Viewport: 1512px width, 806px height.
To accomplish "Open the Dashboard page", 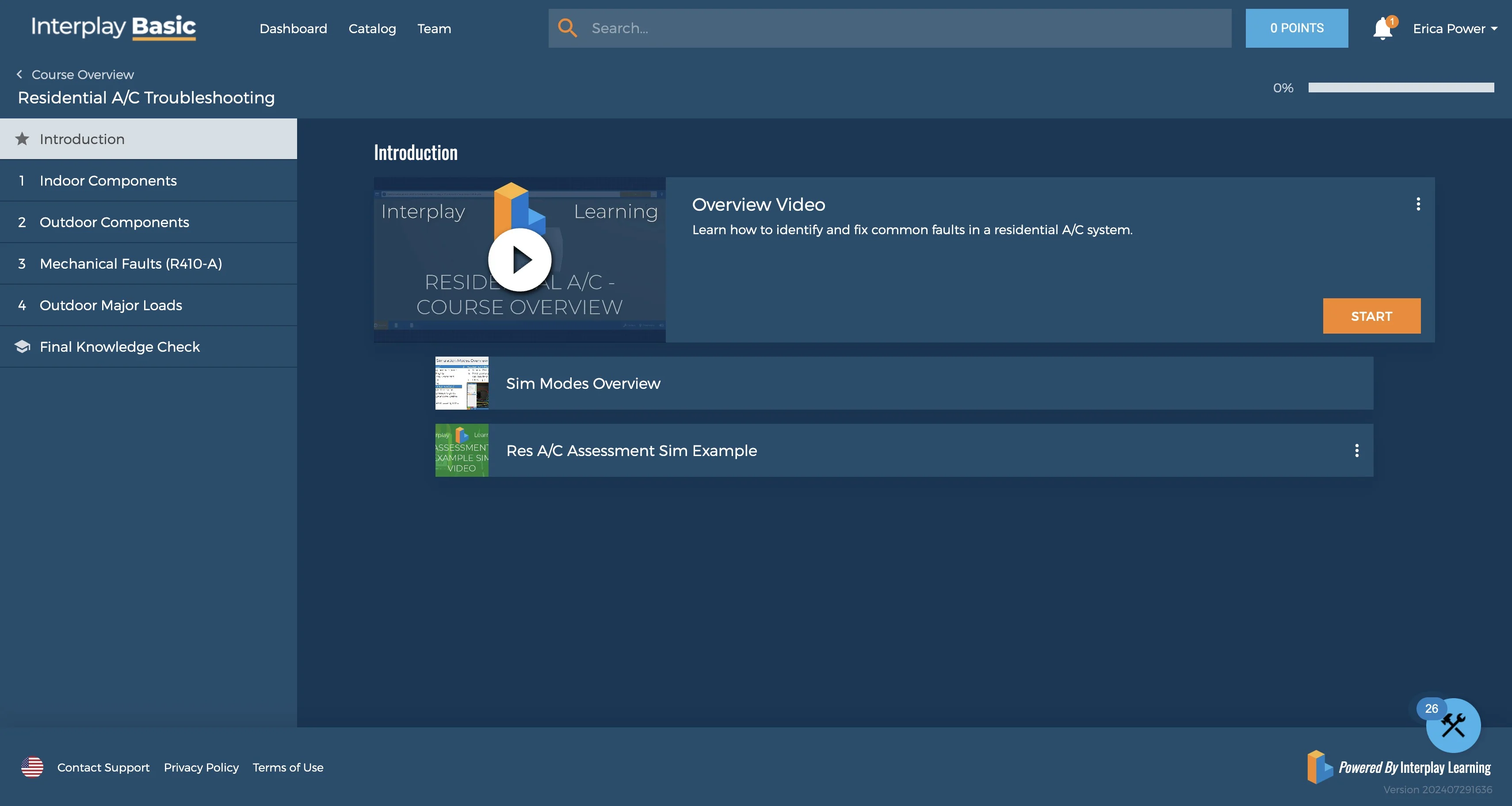I will coord(294,29).
